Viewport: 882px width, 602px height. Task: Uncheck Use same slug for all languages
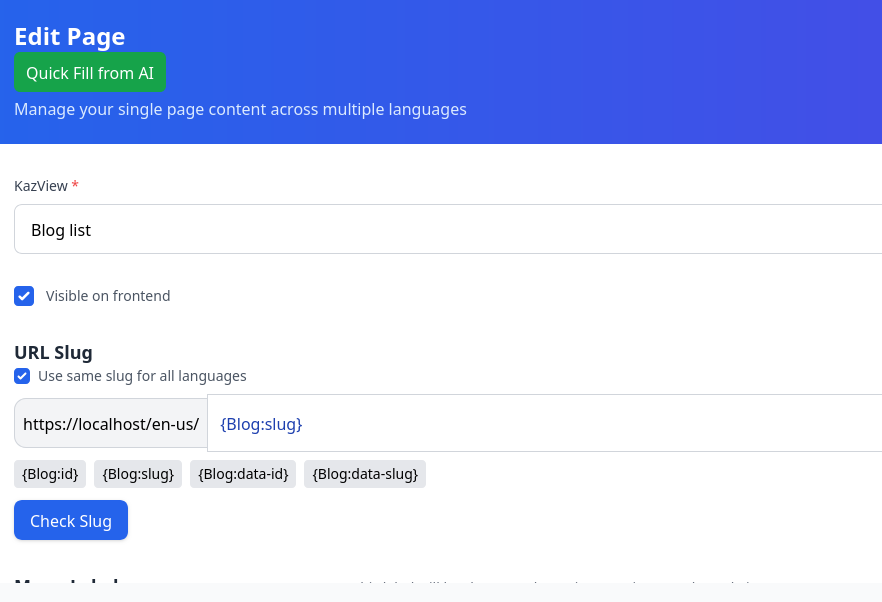(x=22, y=376)
